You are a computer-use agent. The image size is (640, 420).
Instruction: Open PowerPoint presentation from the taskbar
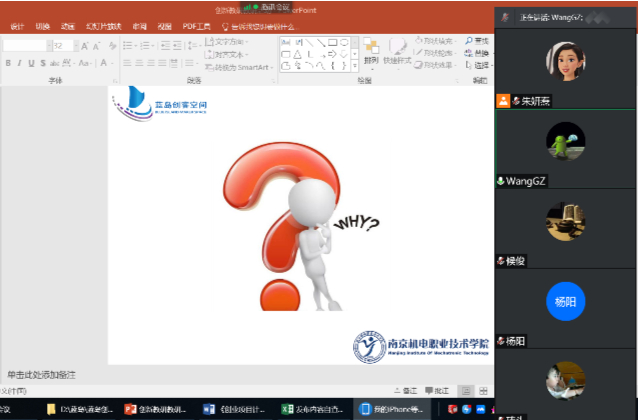pos(157,409)
